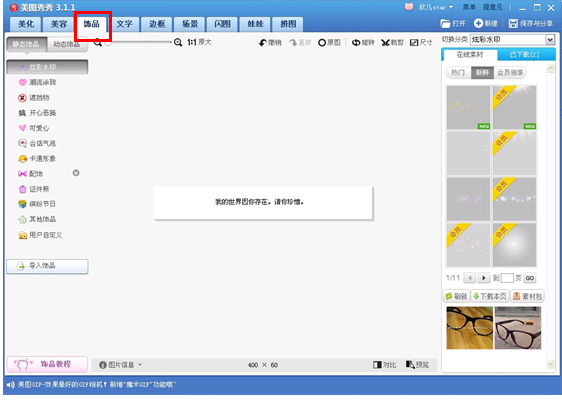The width and height of the screenshot is (562, 400).
Task: Open the 尺寸 size tool
Action: pos(421,43)
